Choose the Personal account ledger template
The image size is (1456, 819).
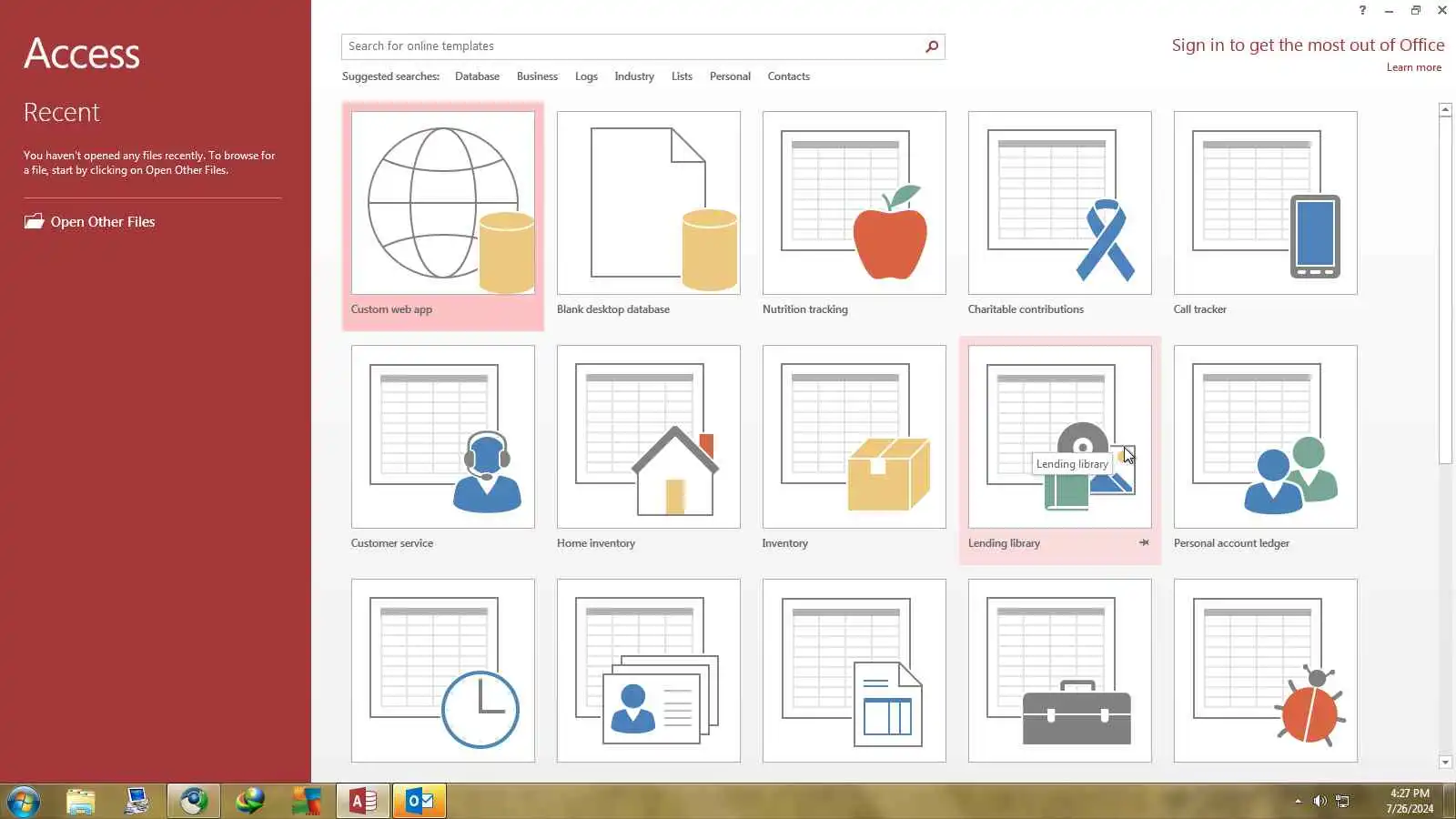(x=1266, y=450)
